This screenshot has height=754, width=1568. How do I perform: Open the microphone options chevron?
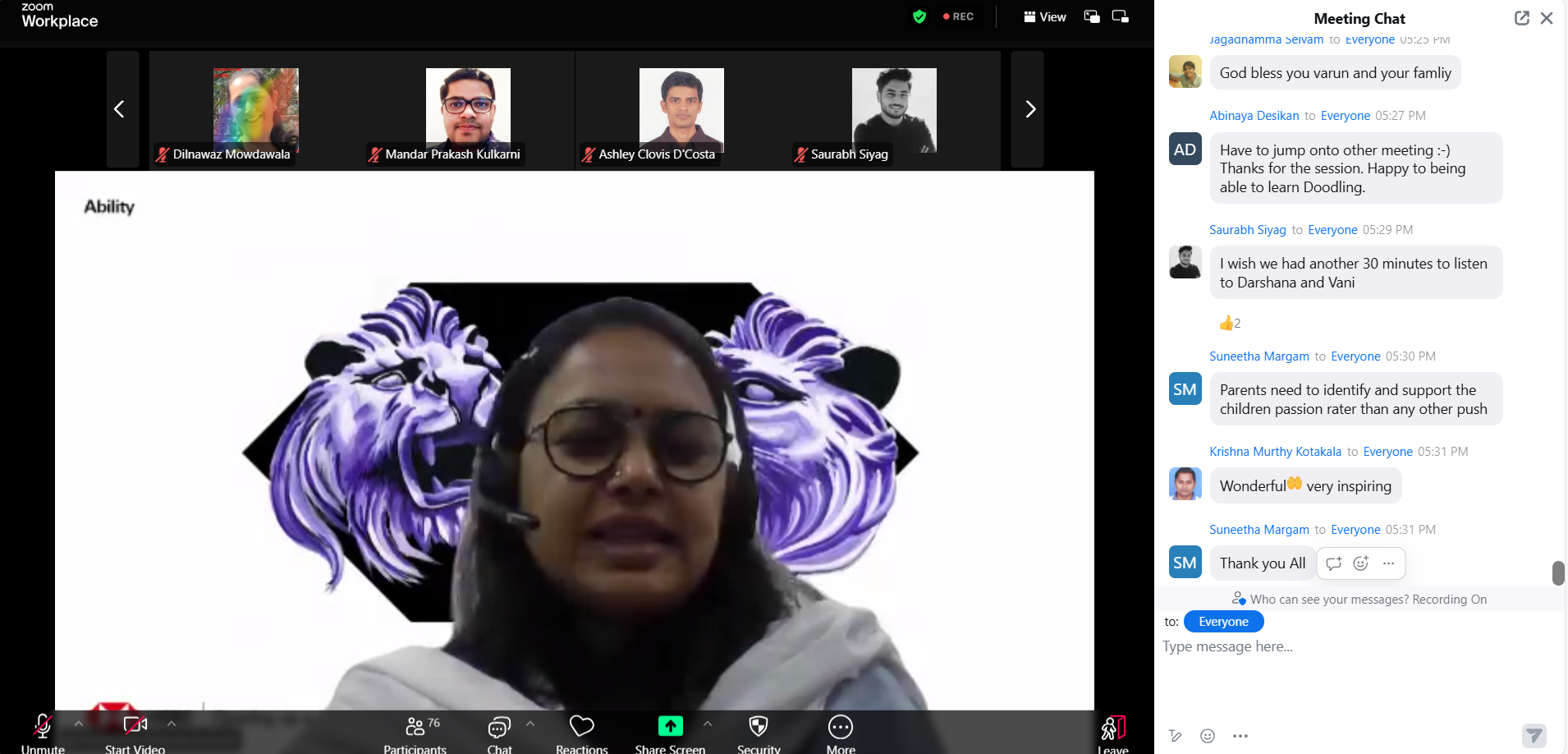[x=78, y=724]
